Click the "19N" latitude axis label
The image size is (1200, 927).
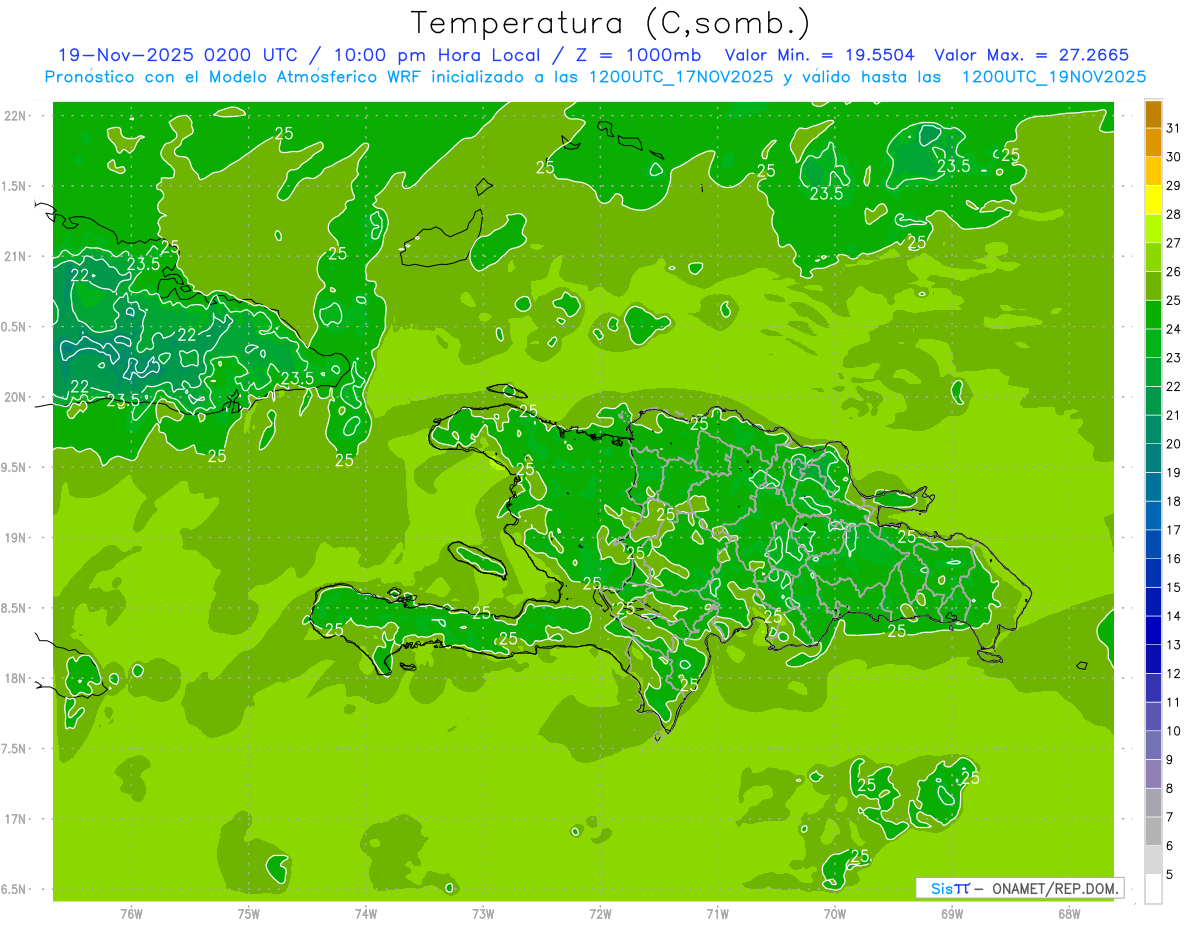pos(16,538)
